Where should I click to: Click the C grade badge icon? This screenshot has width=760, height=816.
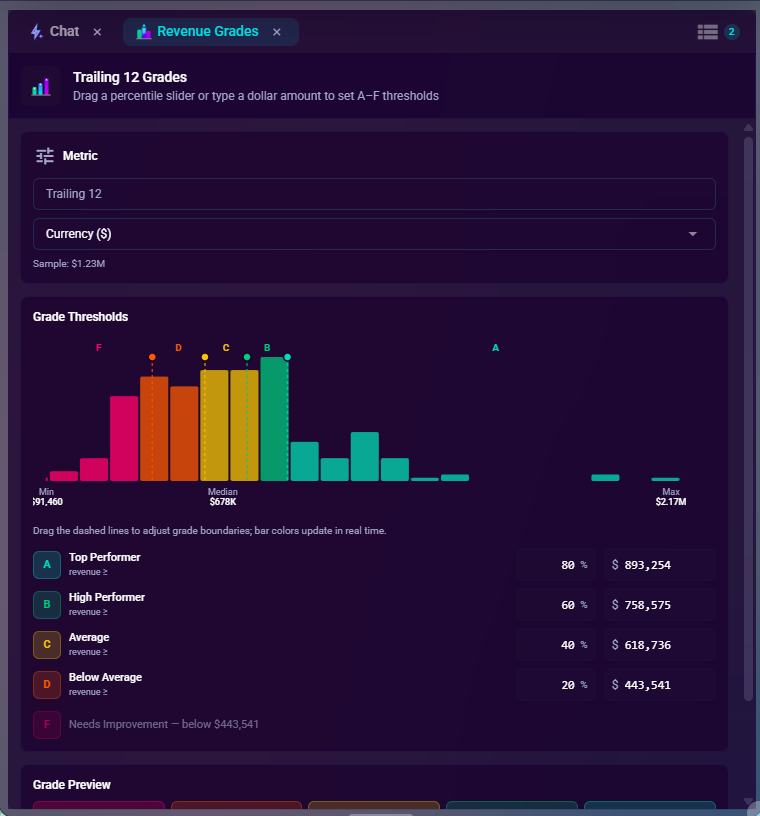point(47,645)
